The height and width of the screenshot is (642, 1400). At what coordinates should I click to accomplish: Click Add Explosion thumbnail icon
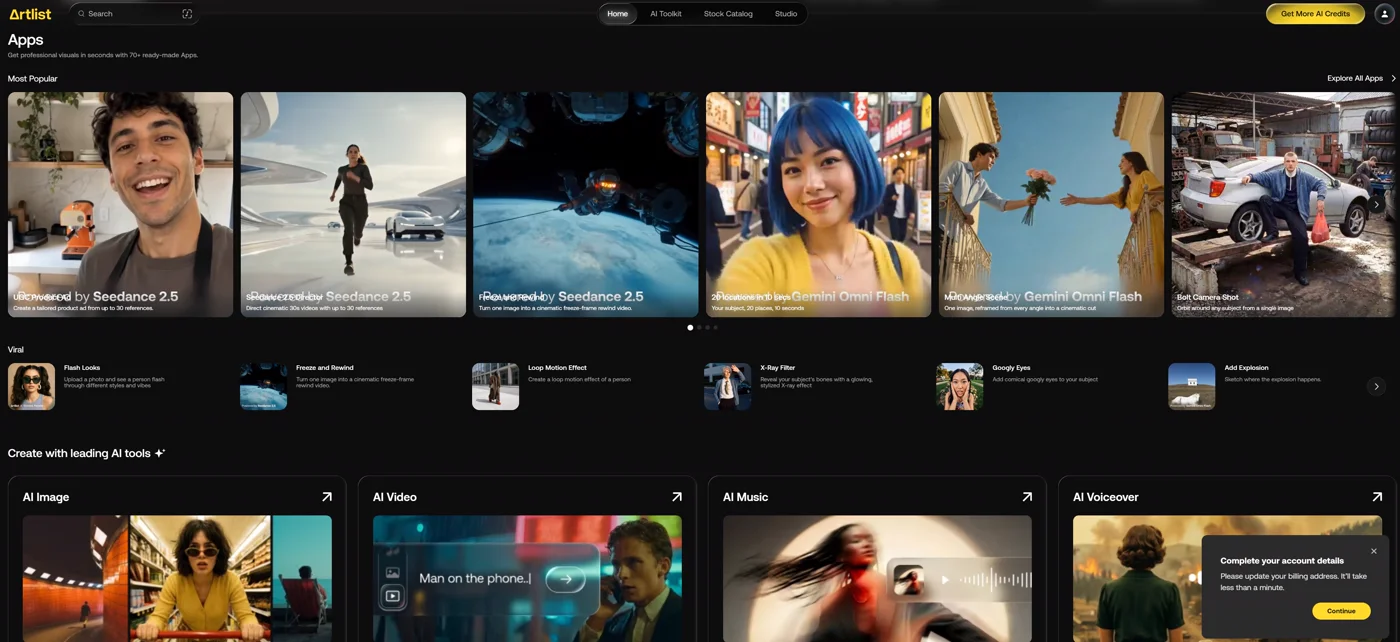1191,386
